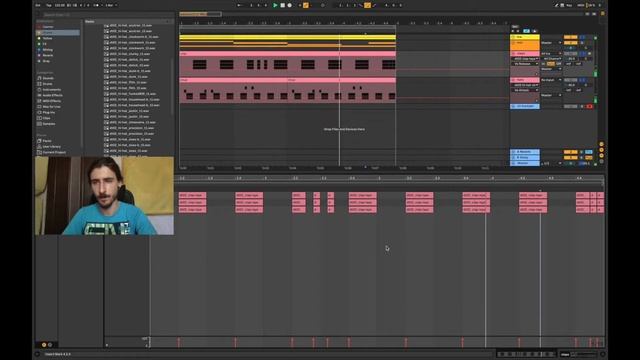This screenshot has width=640, height=360.
Task: Toggle the orange Loop switch
Action: (367, 5)
